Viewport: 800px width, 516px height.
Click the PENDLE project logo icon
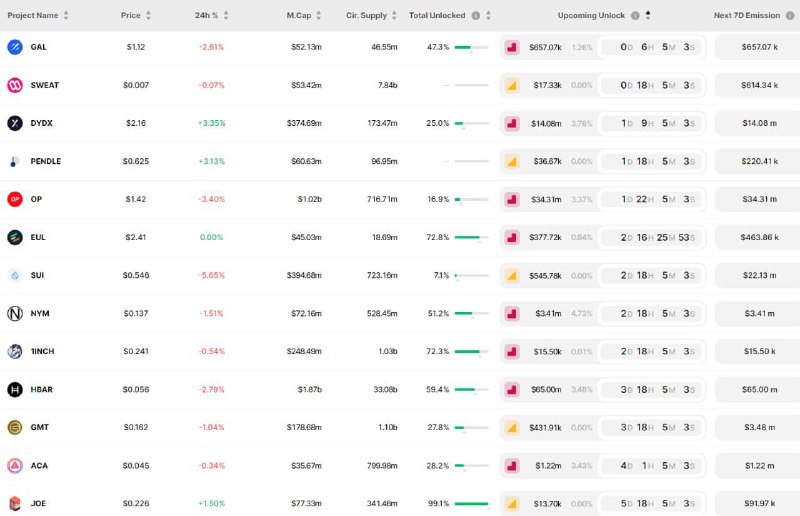pyautogui.click(x=15, y=161)
